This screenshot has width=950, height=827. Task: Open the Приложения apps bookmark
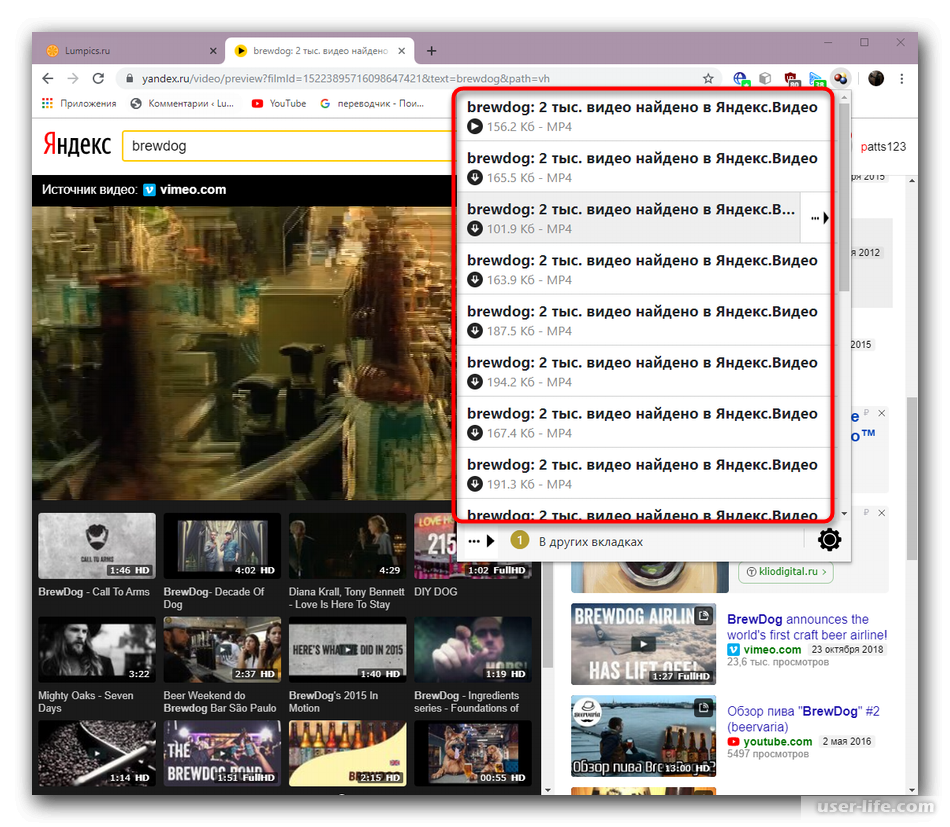tap(79, 104)
